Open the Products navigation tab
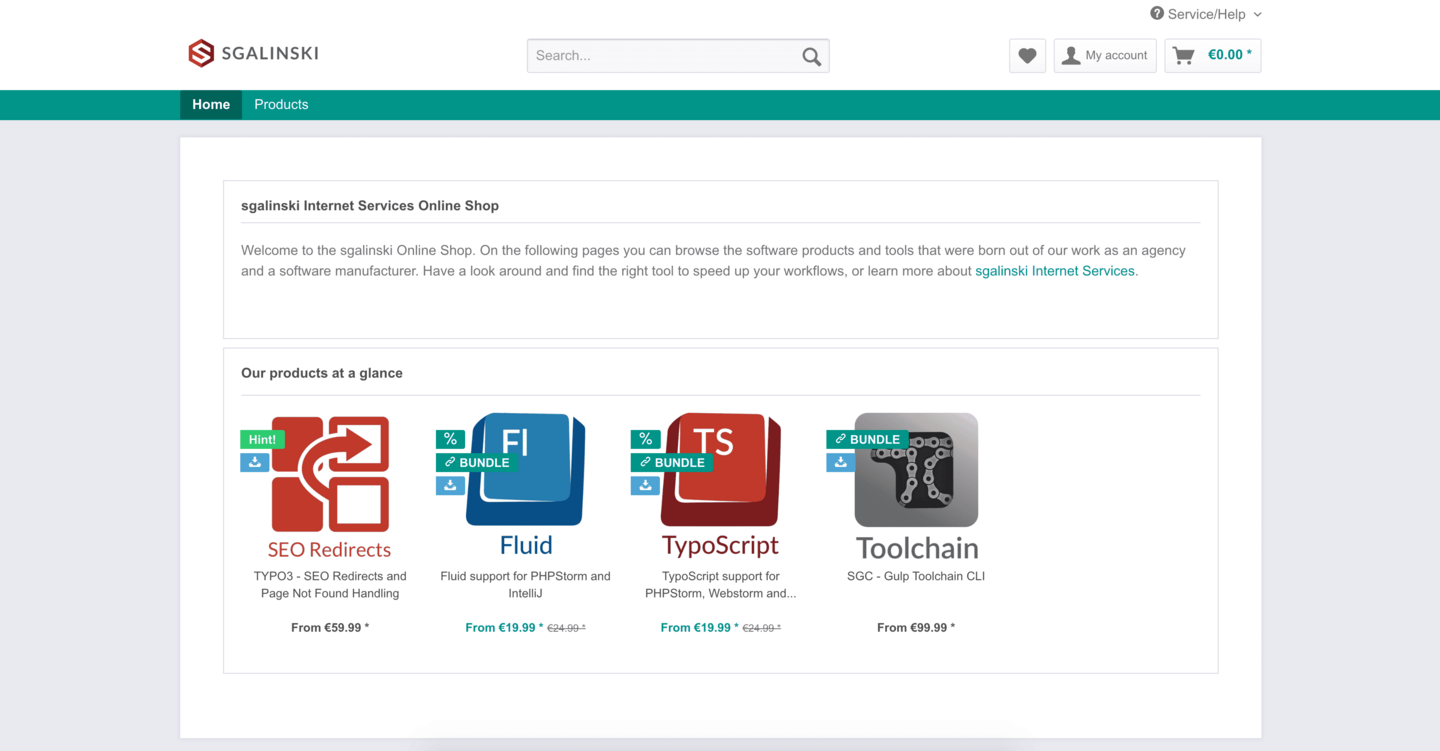 [x=281, y=105]
